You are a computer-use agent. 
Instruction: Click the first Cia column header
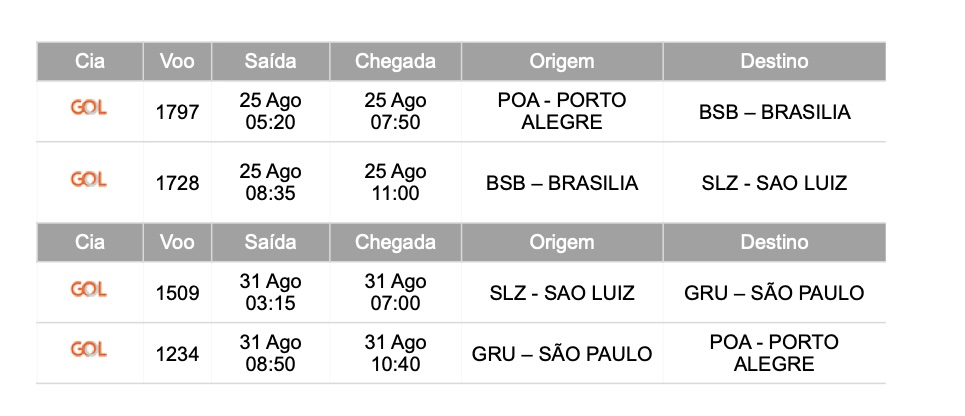pos(90,61)
